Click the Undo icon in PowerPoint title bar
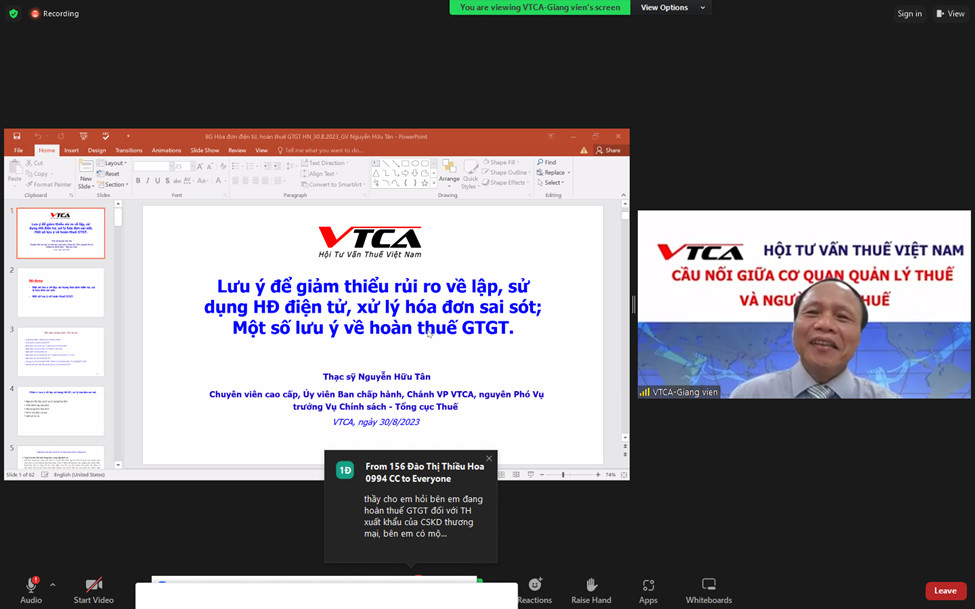The image size is (975, 609). click(38, 136)
